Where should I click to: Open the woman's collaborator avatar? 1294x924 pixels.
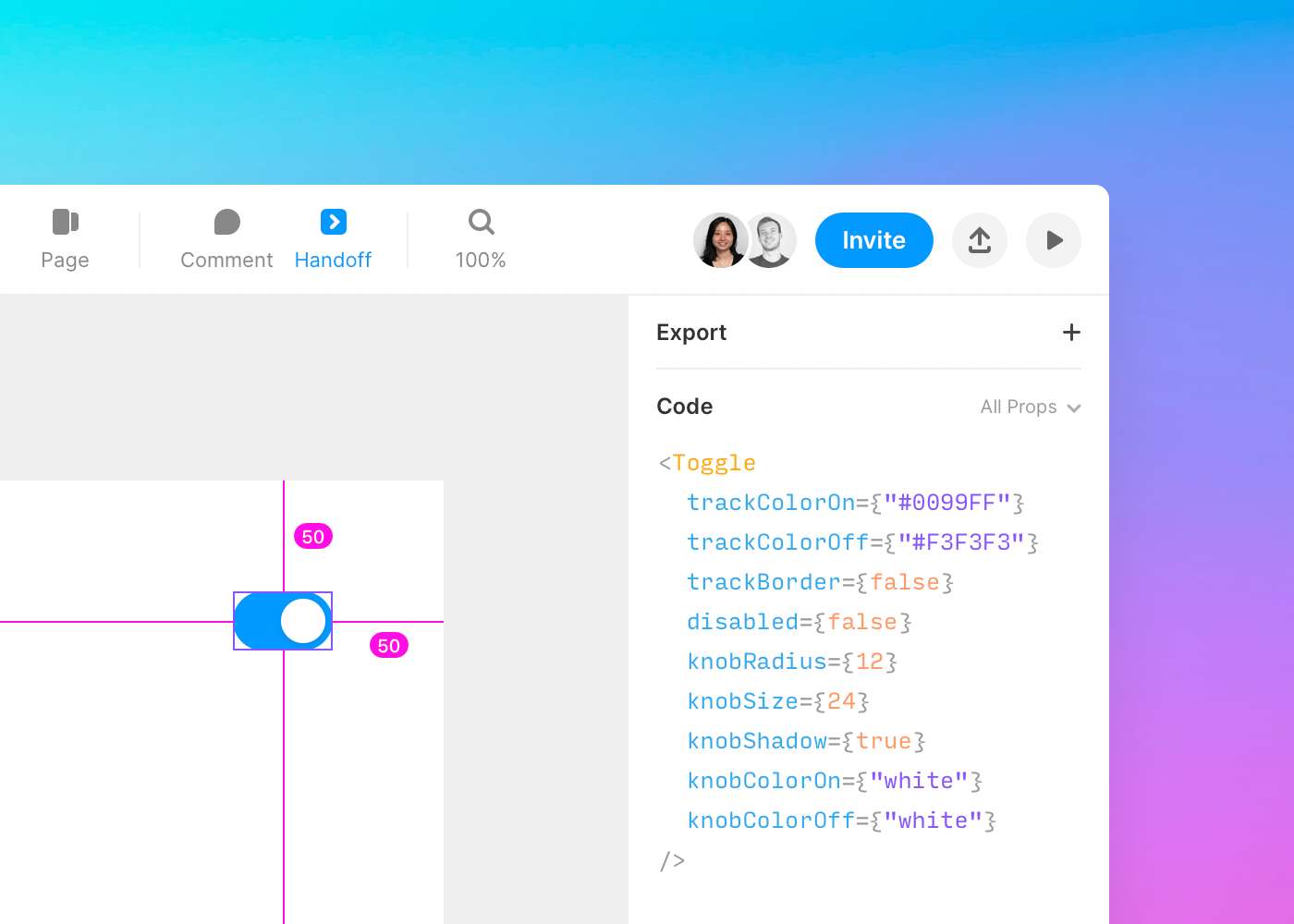point(720,240)
